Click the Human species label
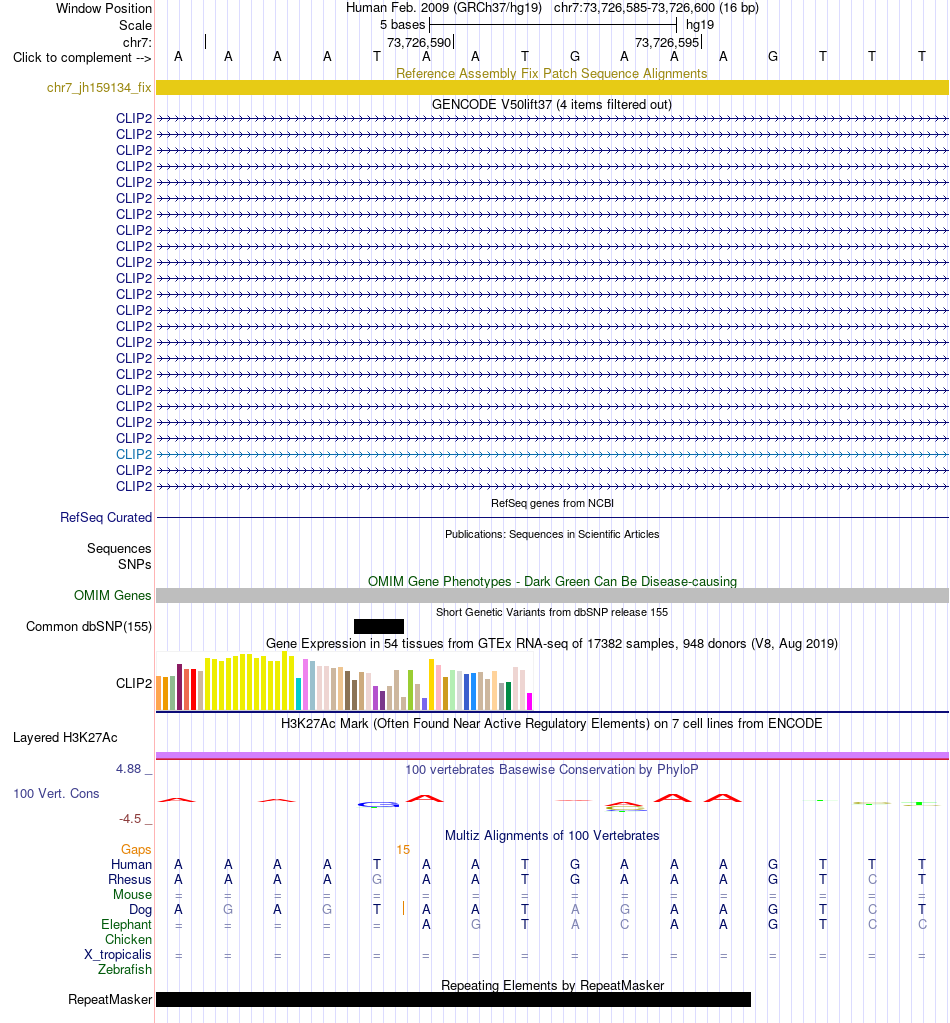Viewport: 950px width, 1023px height. coord(131,864)
